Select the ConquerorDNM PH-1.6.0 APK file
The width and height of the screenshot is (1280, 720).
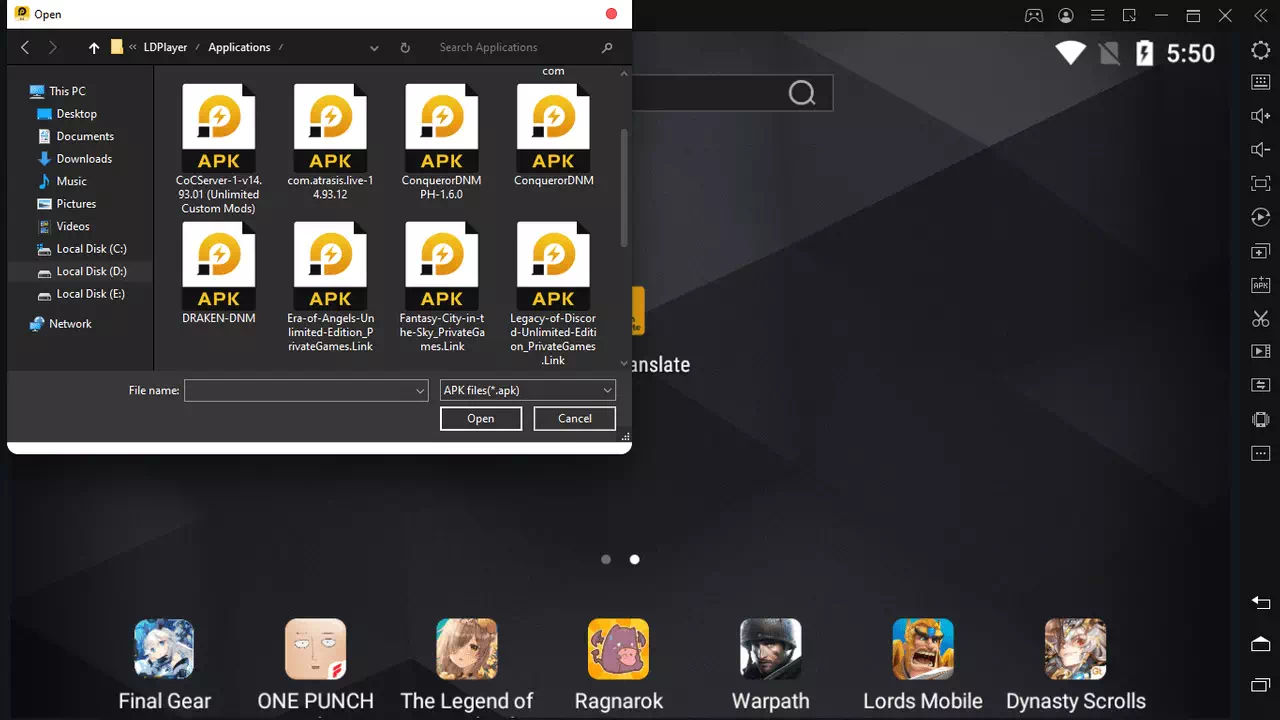coord(441,142)
